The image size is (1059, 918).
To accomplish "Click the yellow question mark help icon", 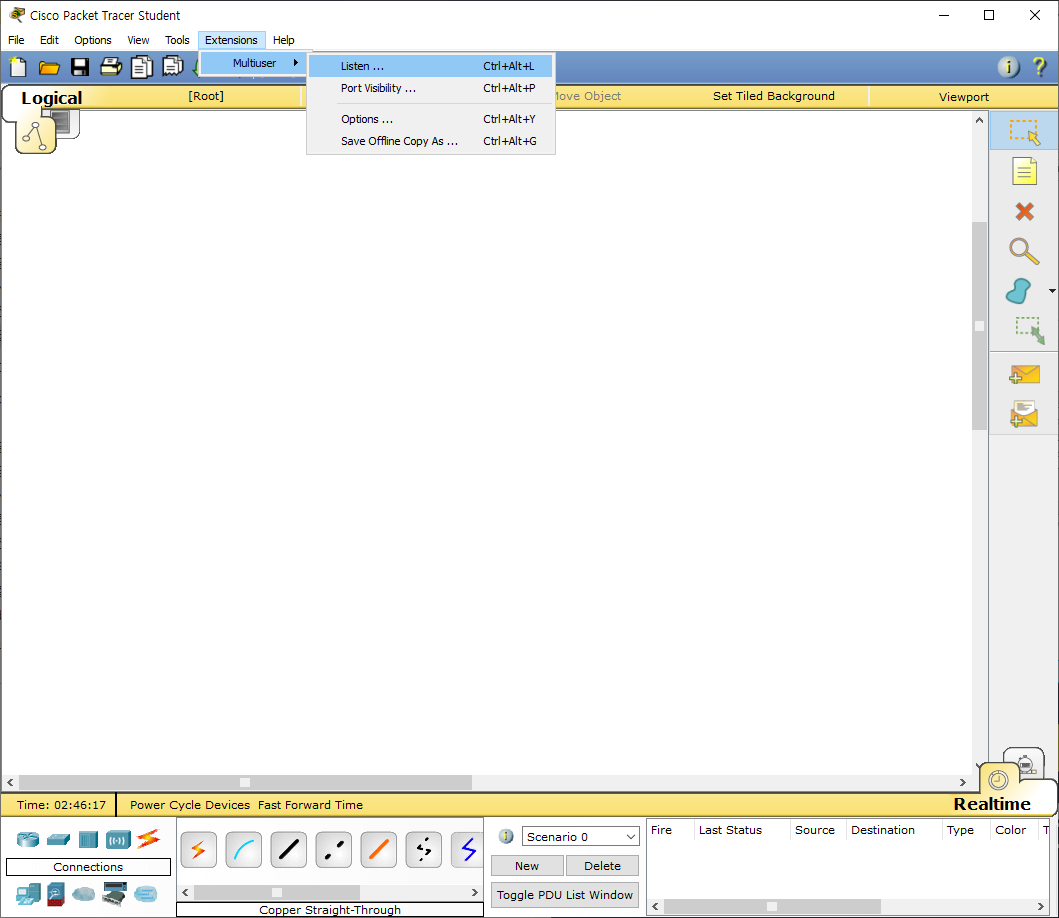I will [x=1039, y=67].
